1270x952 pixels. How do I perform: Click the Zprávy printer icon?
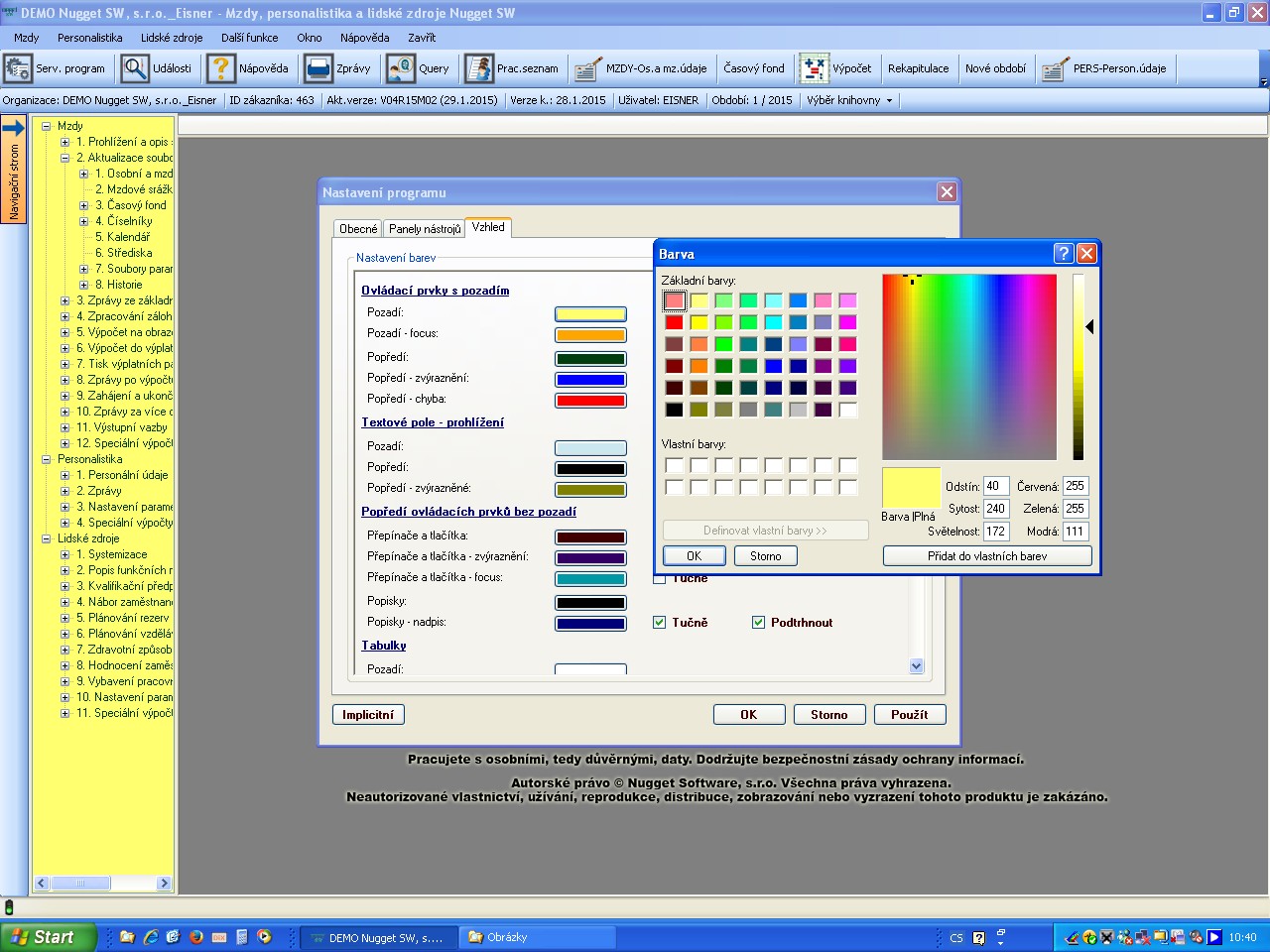pos(318,68)
